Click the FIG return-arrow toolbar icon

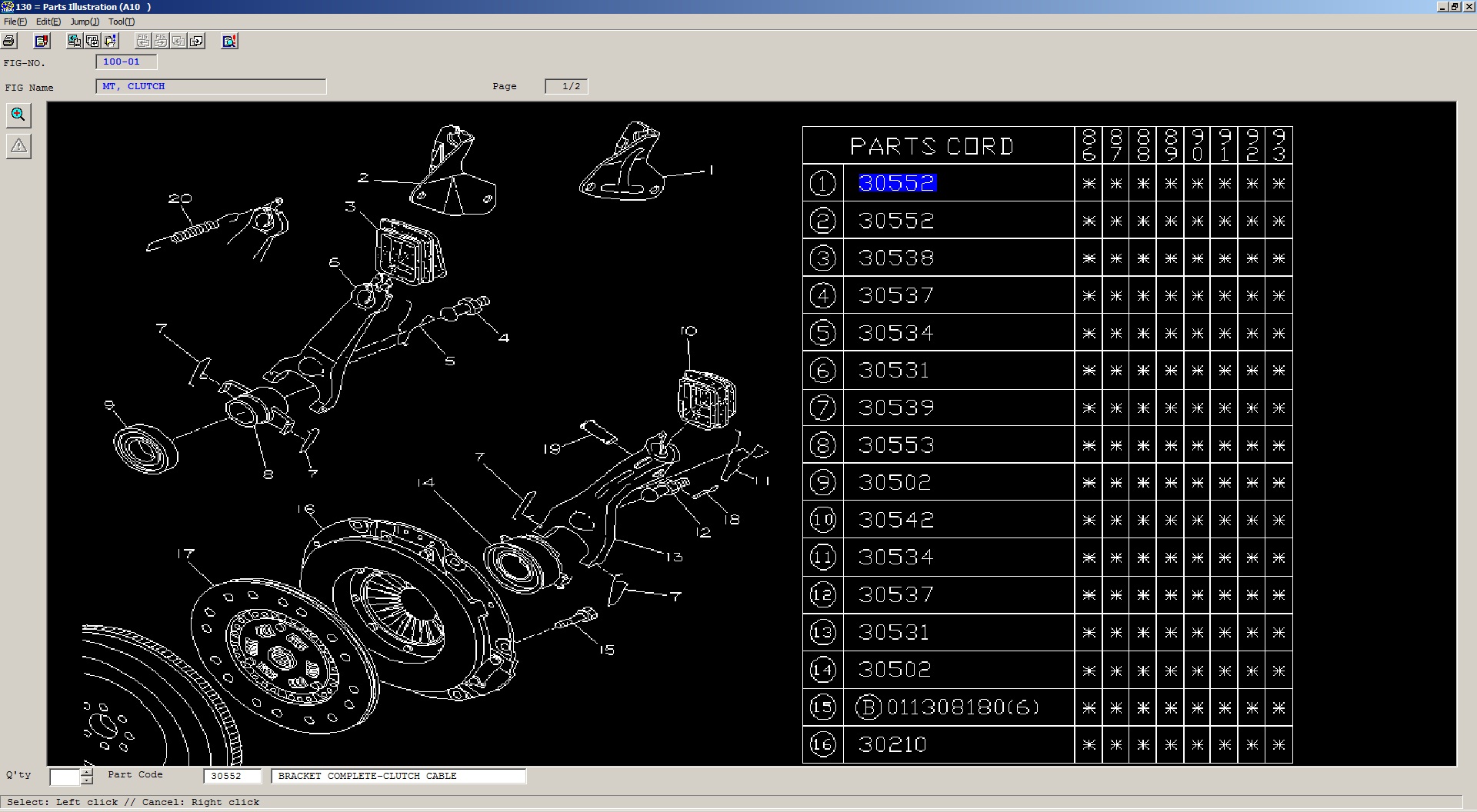(93, 42)
